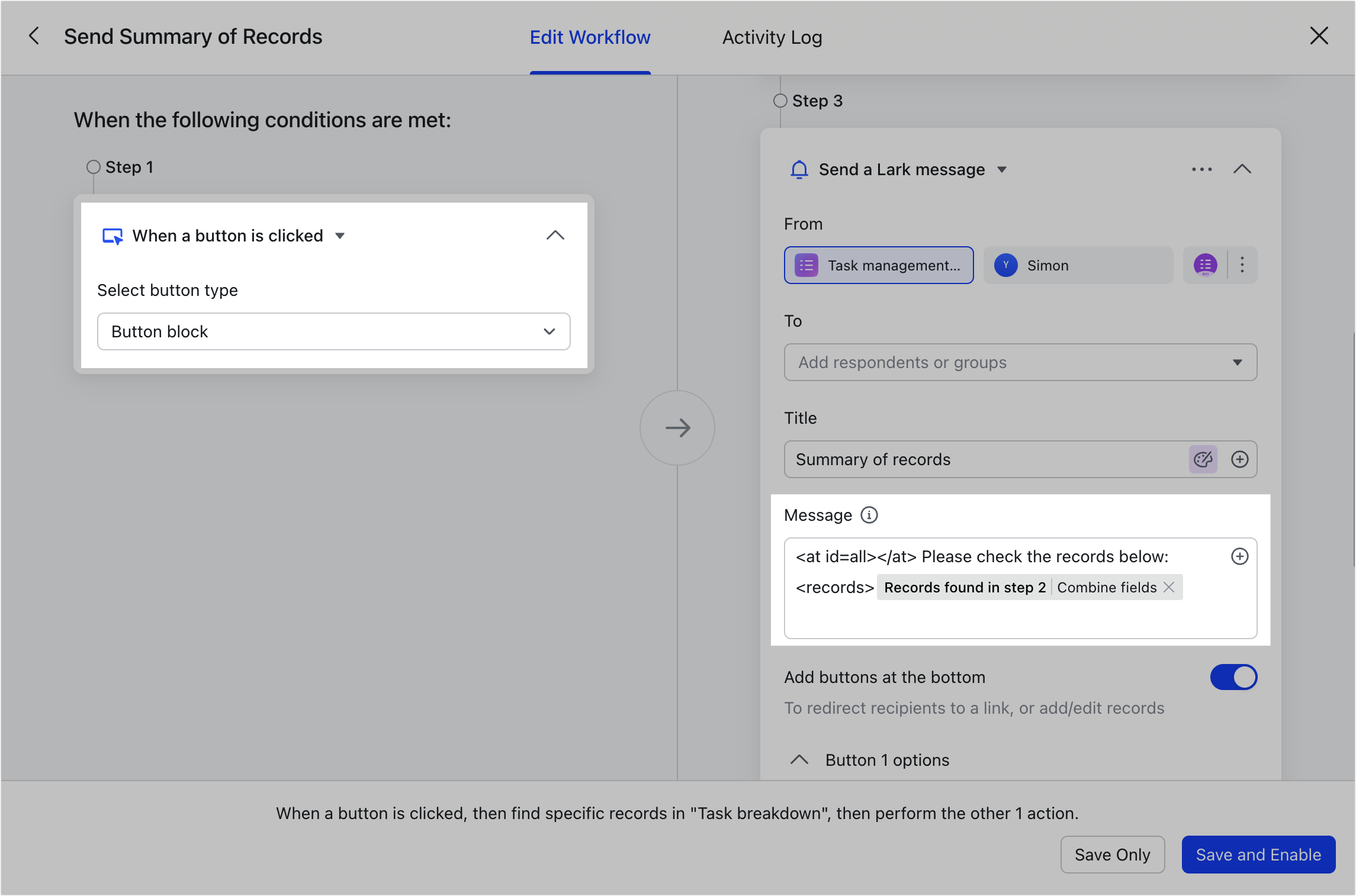The width and height of the screenshot is (1356, 896).
Task: Remove the Combine fields tag in Message
Action: (x=1169, y=587)
